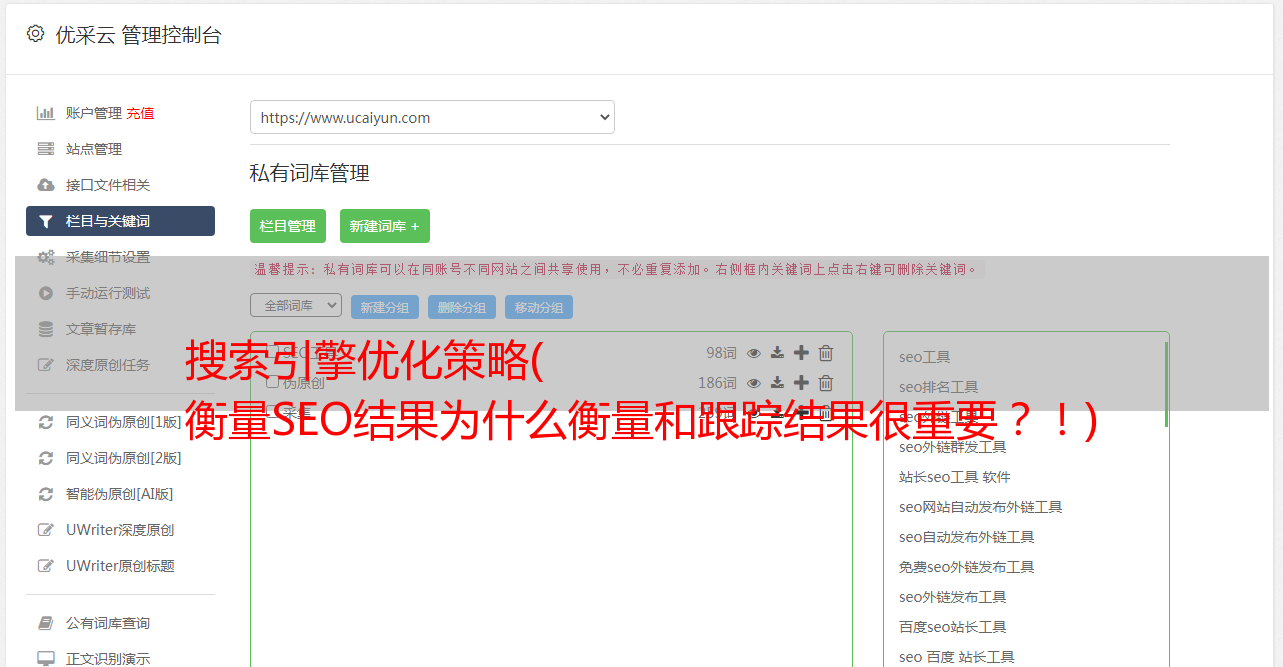The height and width of the screenshot is (667, 1283).
Task: Select the highlighted 栏目与关键词 sidebar item
Action: point(120,221)
